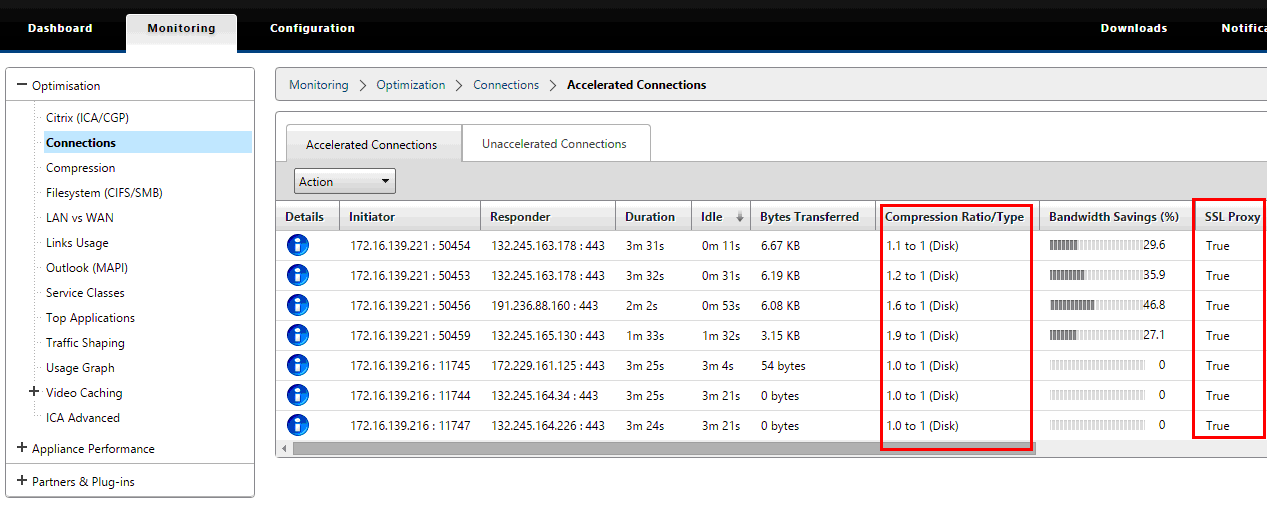Screen dimensions: 1267x511
Task: Open the Action dropdown
Action: [345, 181]
